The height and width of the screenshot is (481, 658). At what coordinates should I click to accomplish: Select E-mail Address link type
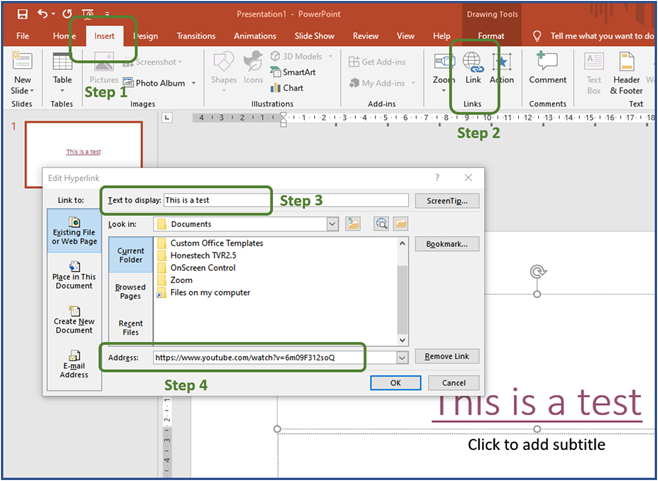tap(74, 364)
